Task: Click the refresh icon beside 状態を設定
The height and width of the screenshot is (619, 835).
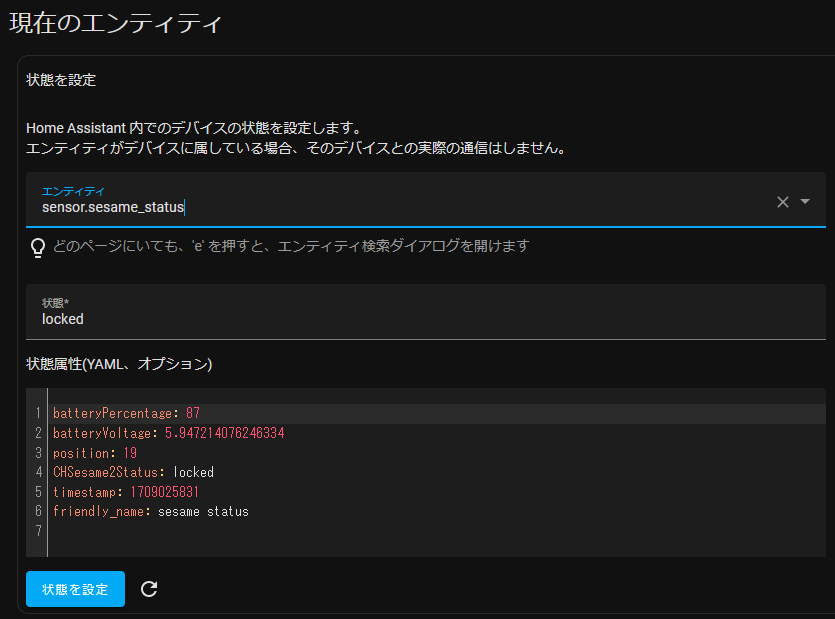Action: [x=149, y=589]
